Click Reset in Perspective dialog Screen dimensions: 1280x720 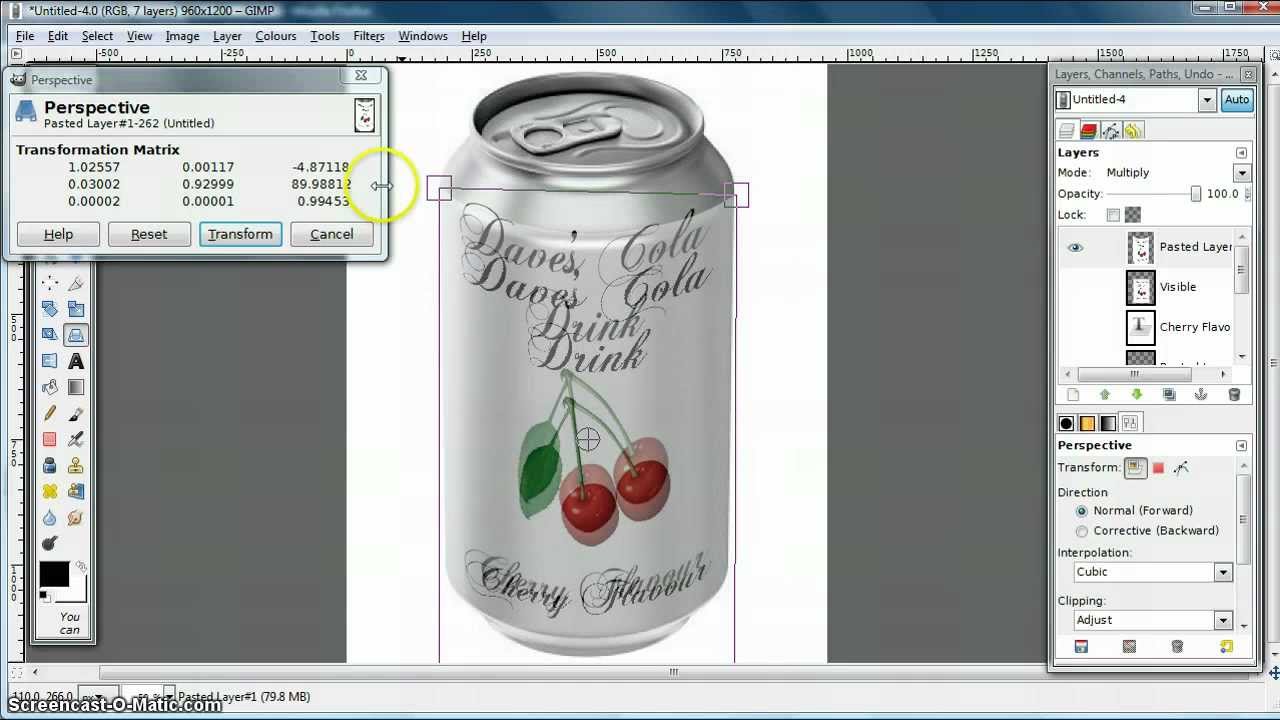tap(149, 234)
